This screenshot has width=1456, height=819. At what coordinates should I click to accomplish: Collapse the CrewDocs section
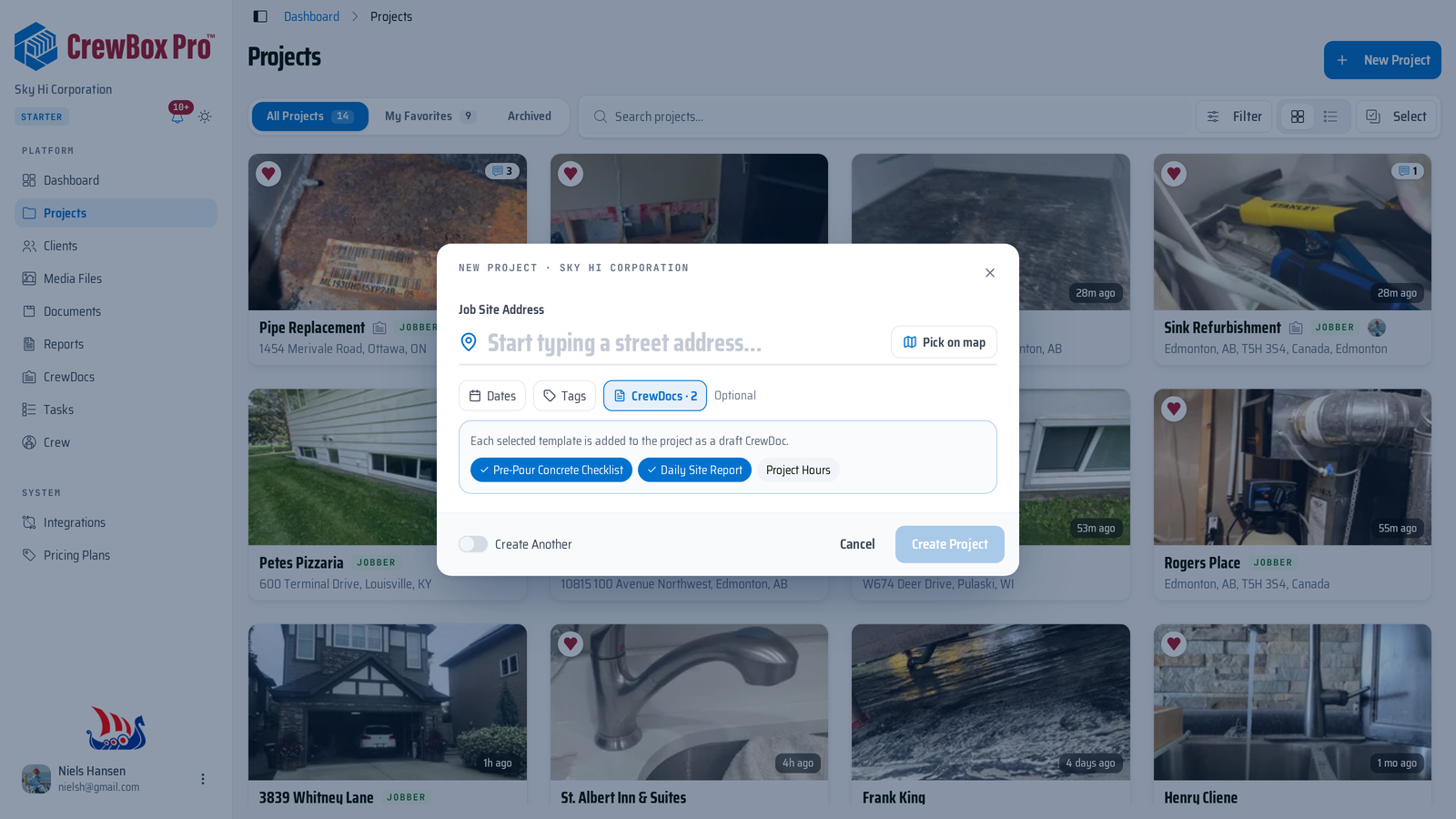tap(655, 396)
